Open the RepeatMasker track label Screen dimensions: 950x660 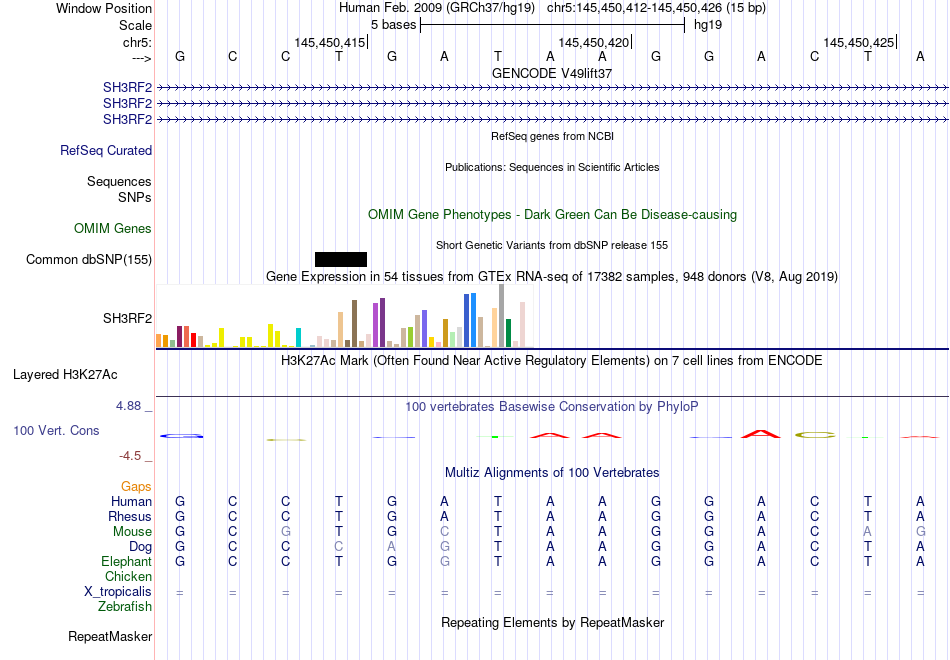pyautogui.click(x=110, y=636)
